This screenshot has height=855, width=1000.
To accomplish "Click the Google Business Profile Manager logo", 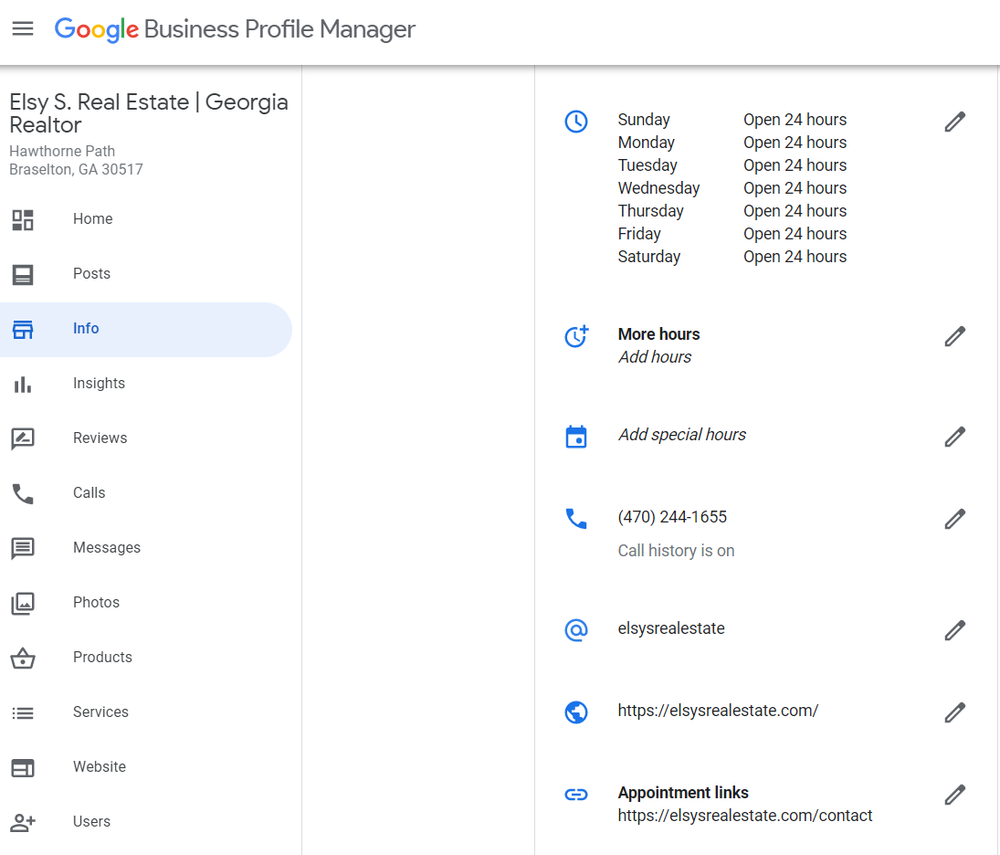I will tap(235, 29).
